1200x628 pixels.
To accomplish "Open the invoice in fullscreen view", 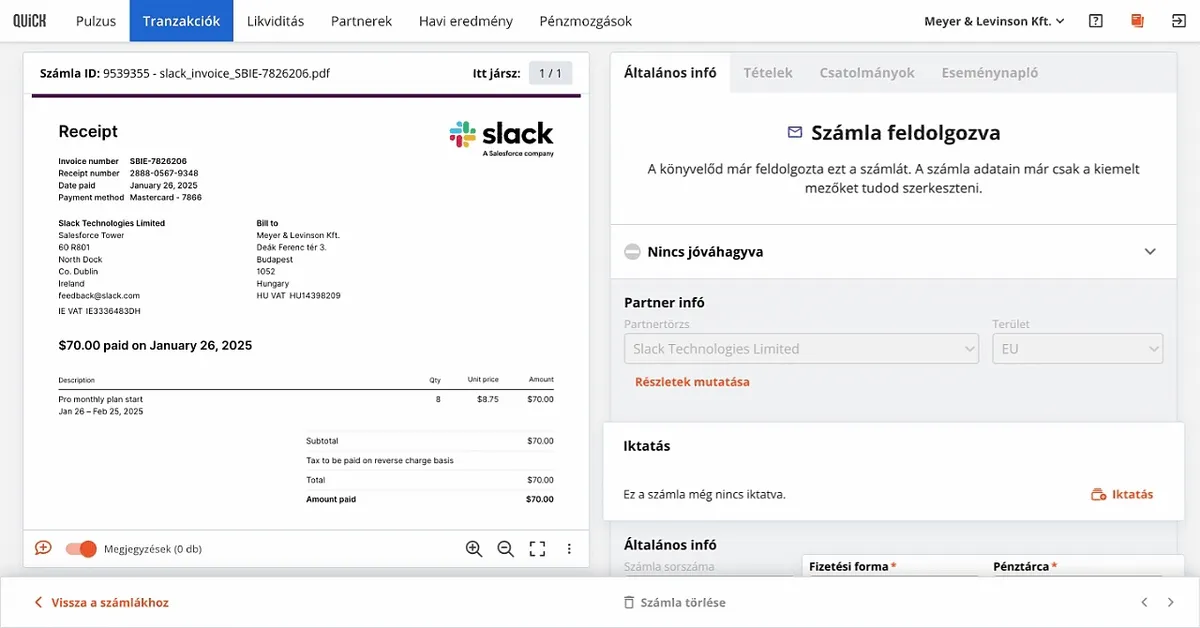I will pos(537,548).
